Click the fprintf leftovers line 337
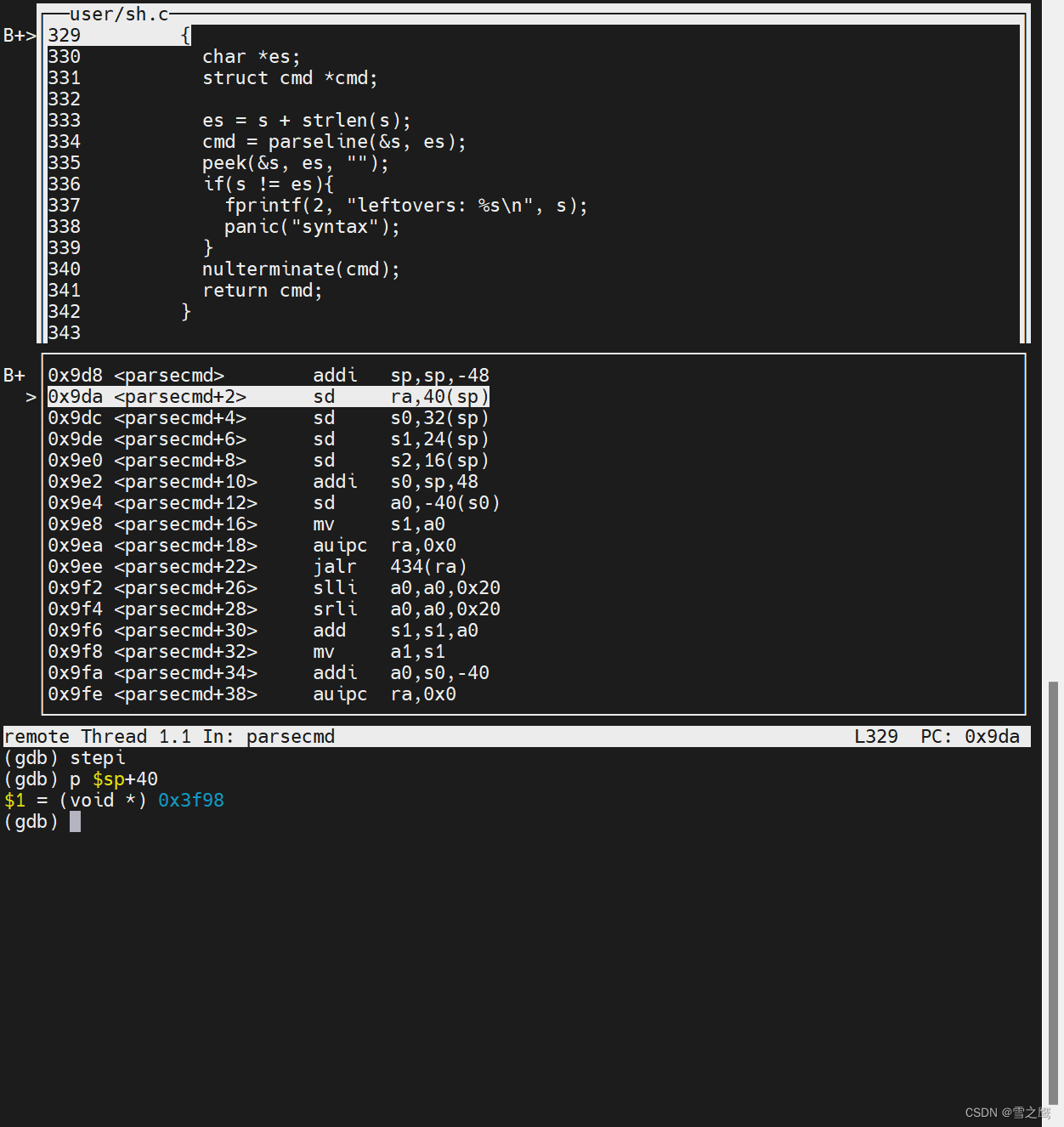The height and width of the screenshot is (1127, 1064). point(406,206)
